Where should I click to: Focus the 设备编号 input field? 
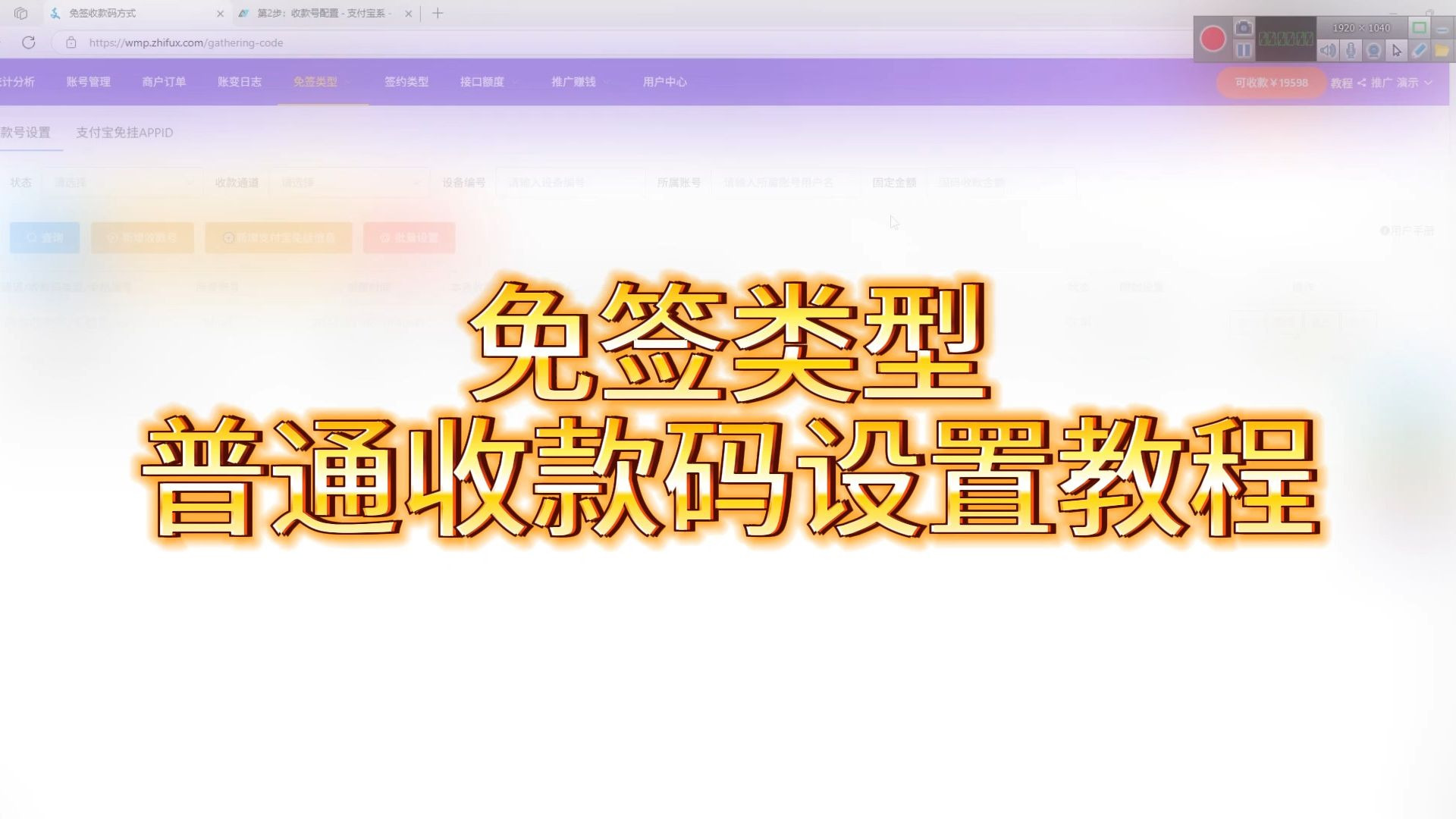point(570,183)
